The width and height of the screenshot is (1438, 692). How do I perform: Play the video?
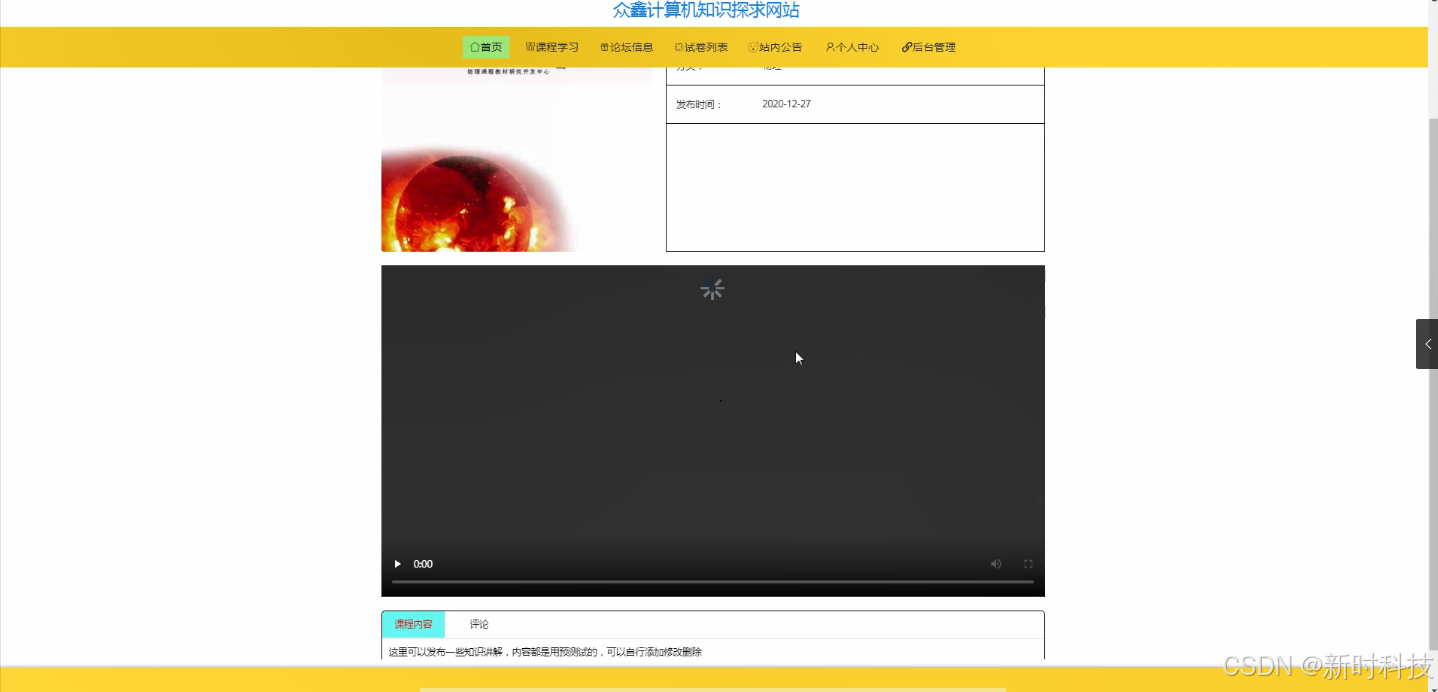pyautogui.click(x=397, y=564)
